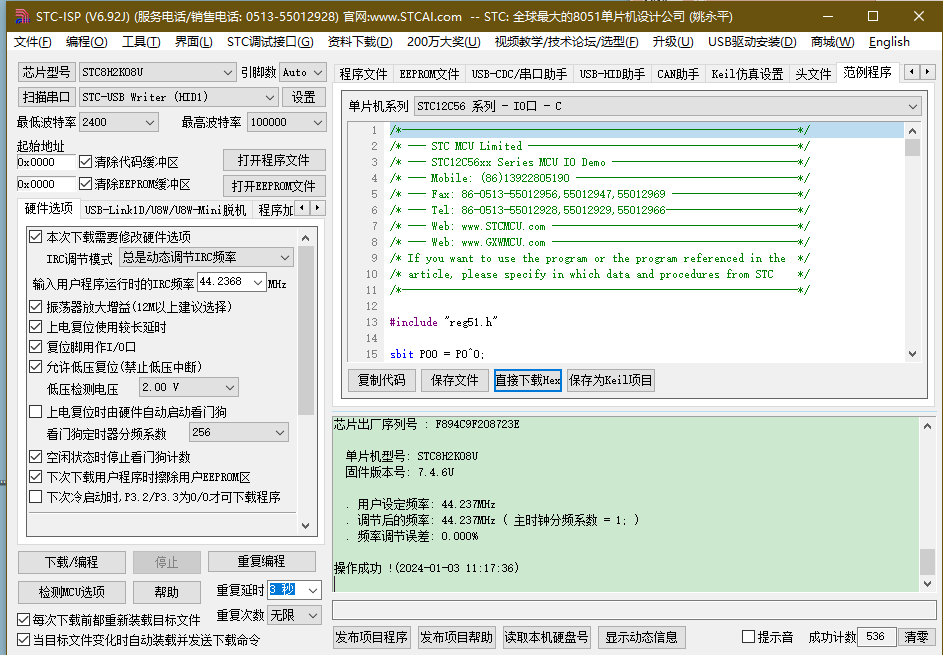
Task: Enable 上电复位时由硬件自动启动看门狗
Action: (35, 412)
